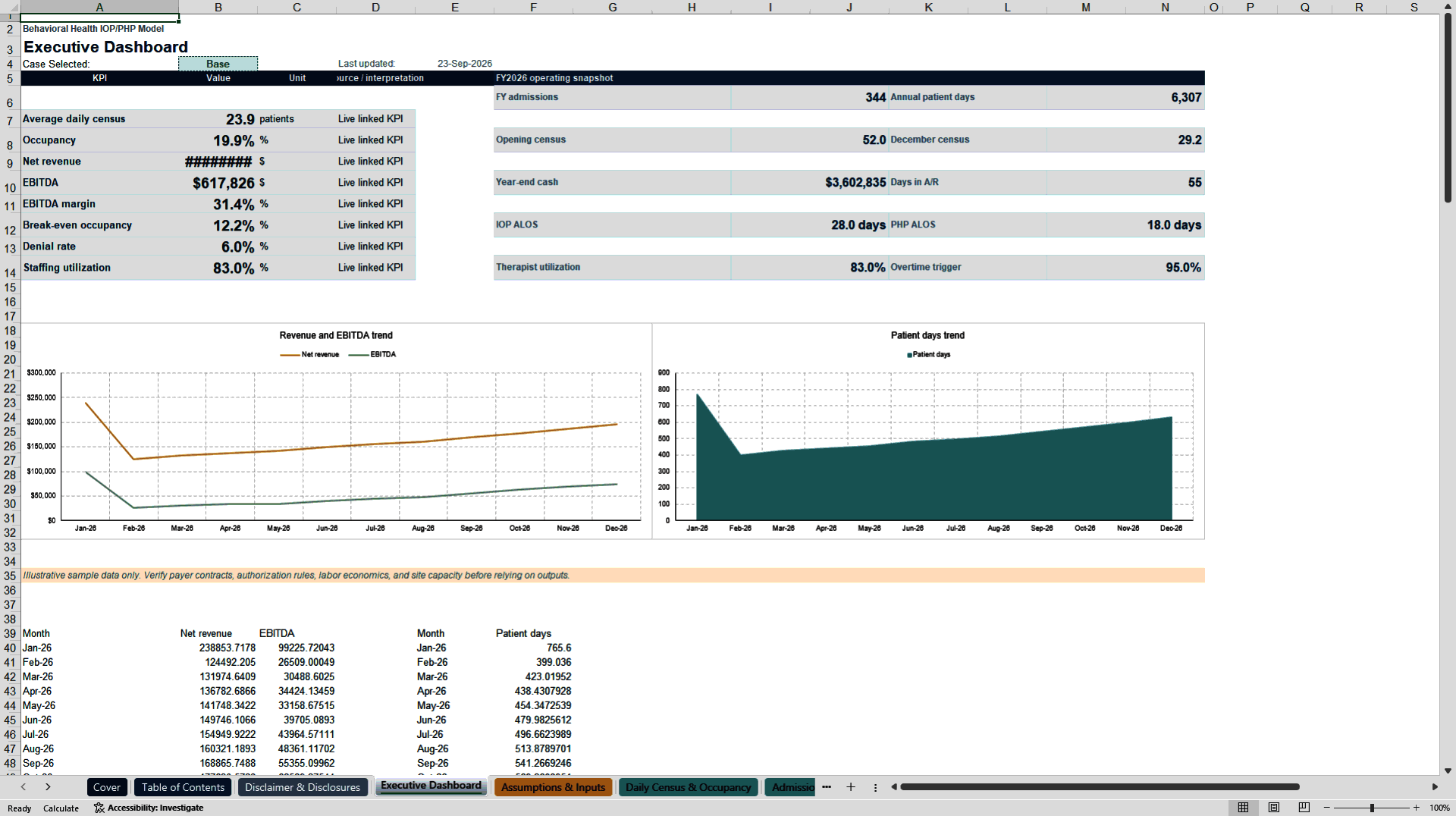Switch to Page Layout view icon
This screenshot has width=1456, height=816.
click(x=1274, y=808)
